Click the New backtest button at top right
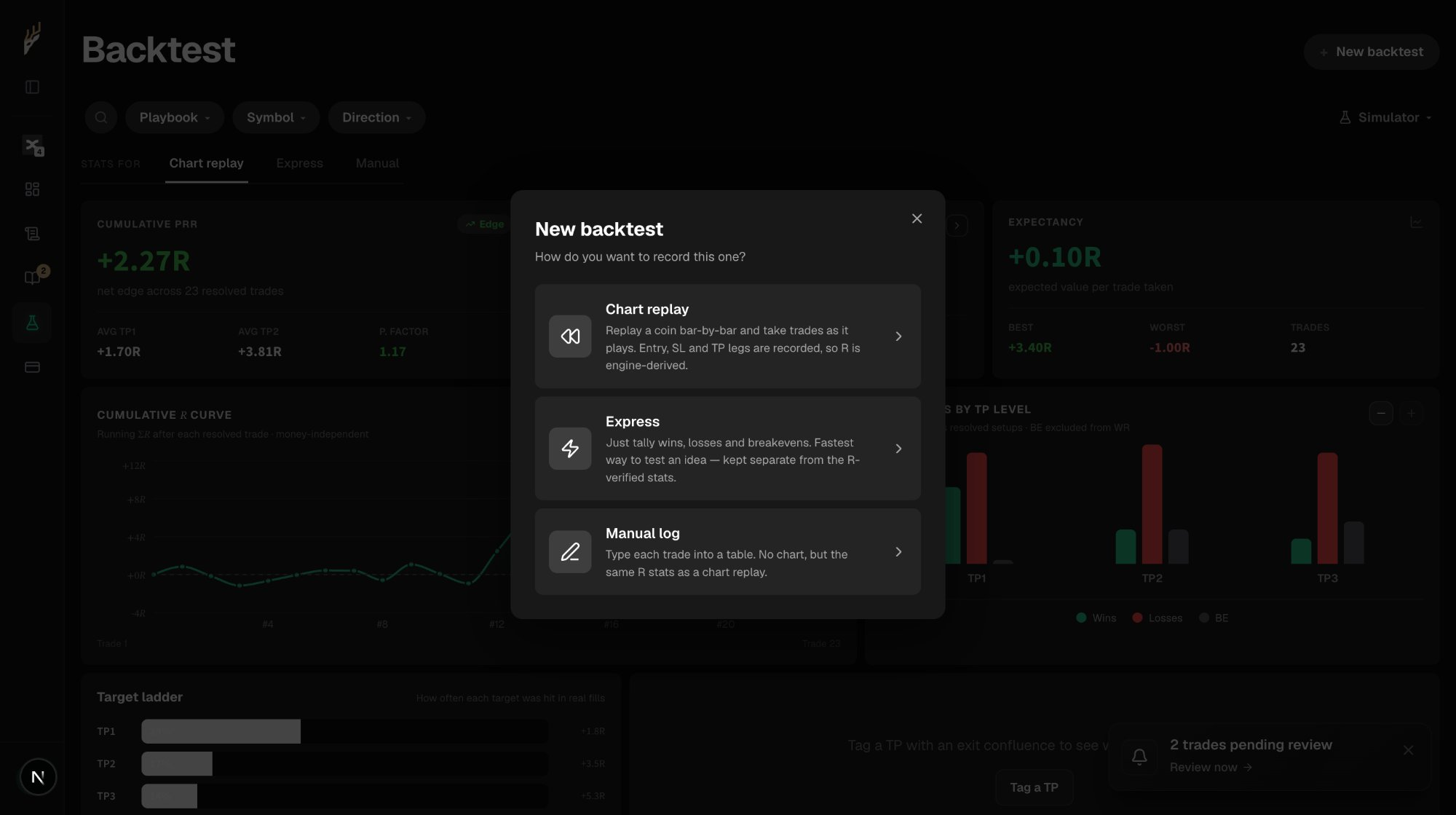1456x815 pixels. (x=1371, y=52)
